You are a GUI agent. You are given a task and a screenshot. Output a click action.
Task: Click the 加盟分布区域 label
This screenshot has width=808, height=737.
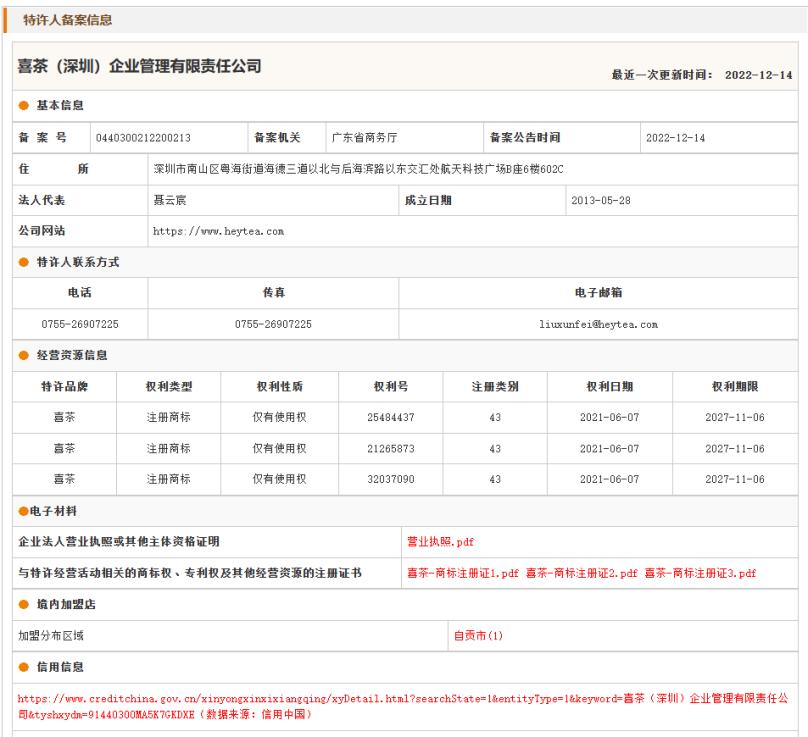[50, 635]
